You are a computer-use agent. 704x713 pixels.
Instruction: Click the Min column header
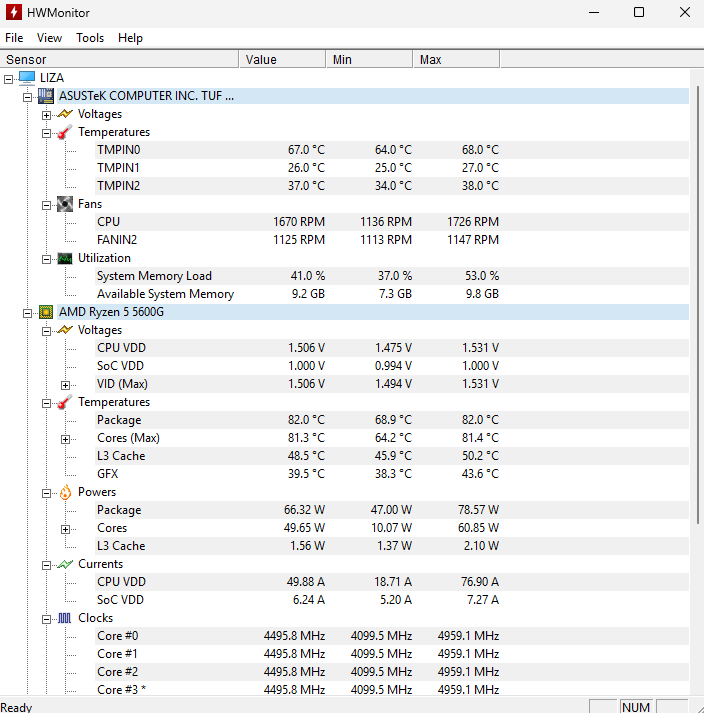point(370,60)
